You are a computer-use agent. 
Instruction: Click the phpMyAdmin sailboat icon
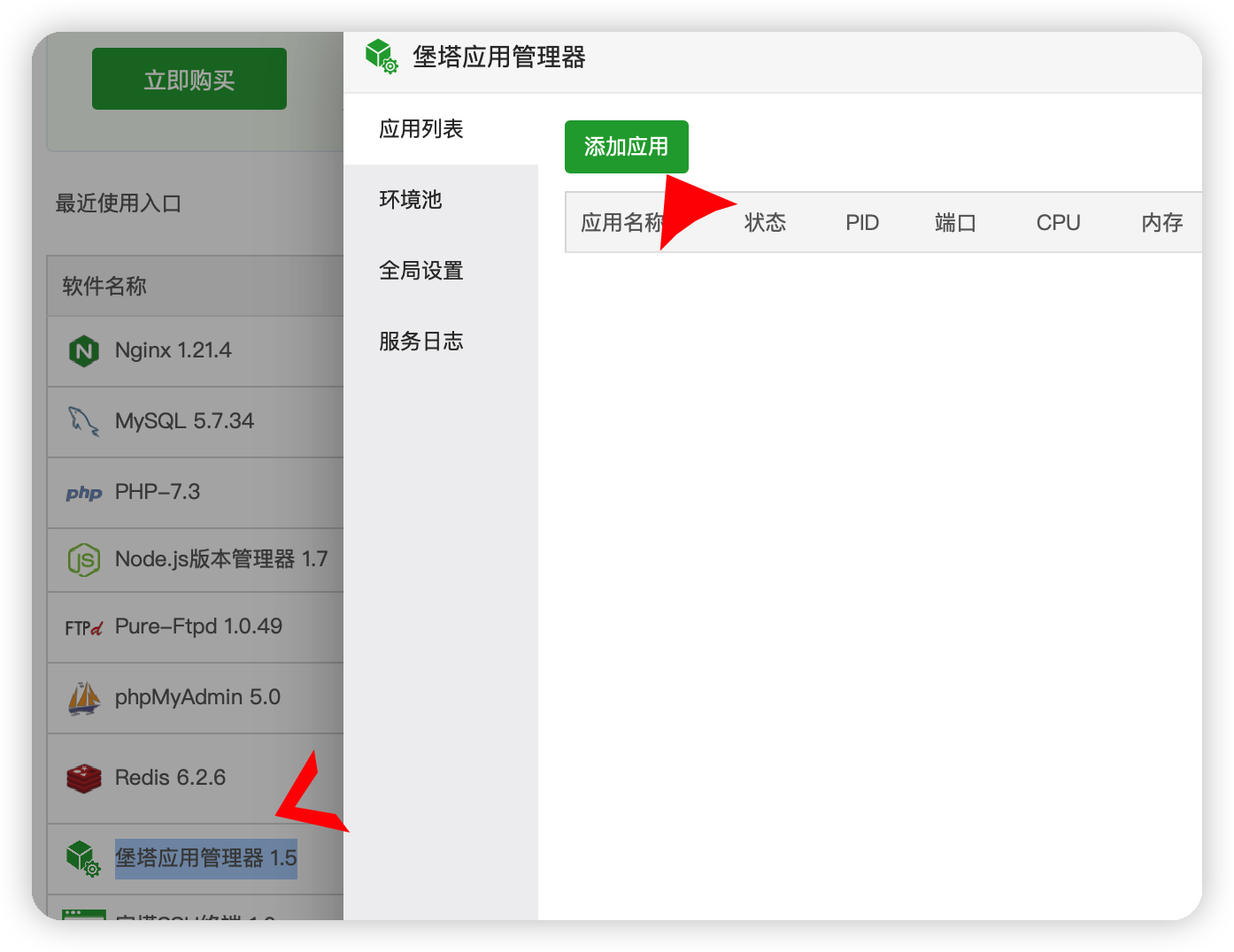tap(84, 698)
